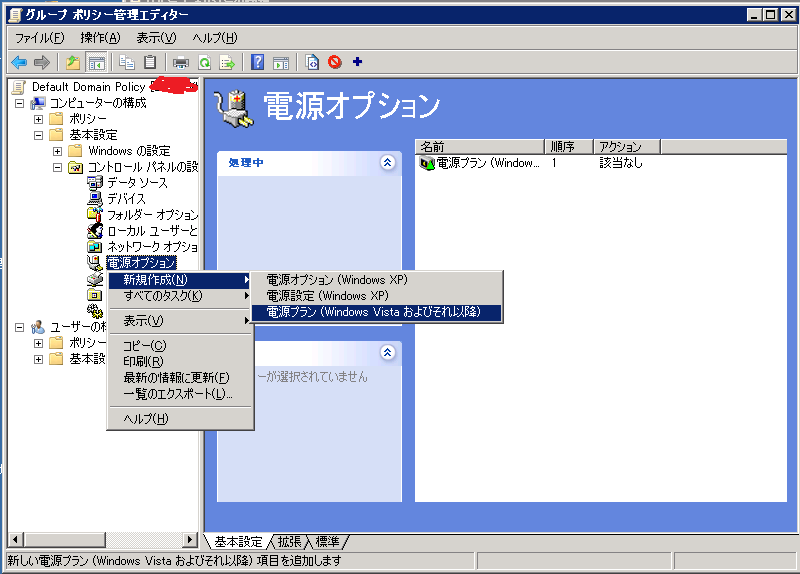The width and height of the screenshot is (800, 574).
Task: Click the tree pane scroll left arrow
Action: pos(15,539)
